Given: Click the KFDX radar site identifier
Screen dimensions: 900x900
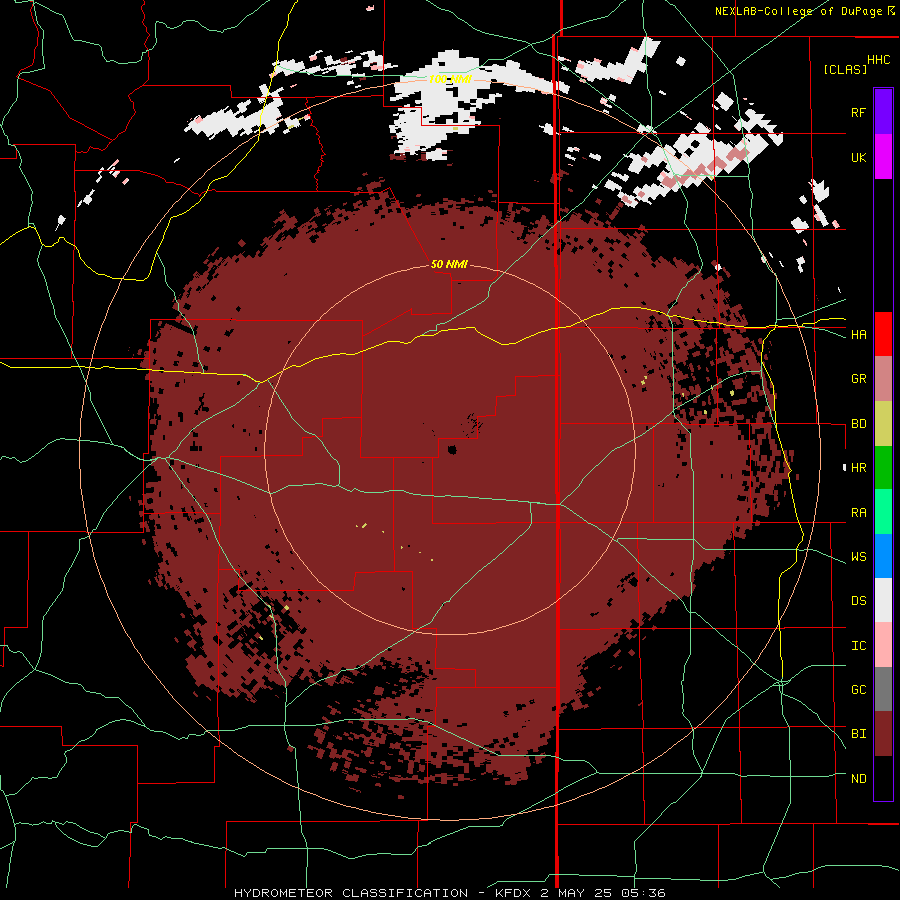Looking at the screenshot, I should pos(514,893).
